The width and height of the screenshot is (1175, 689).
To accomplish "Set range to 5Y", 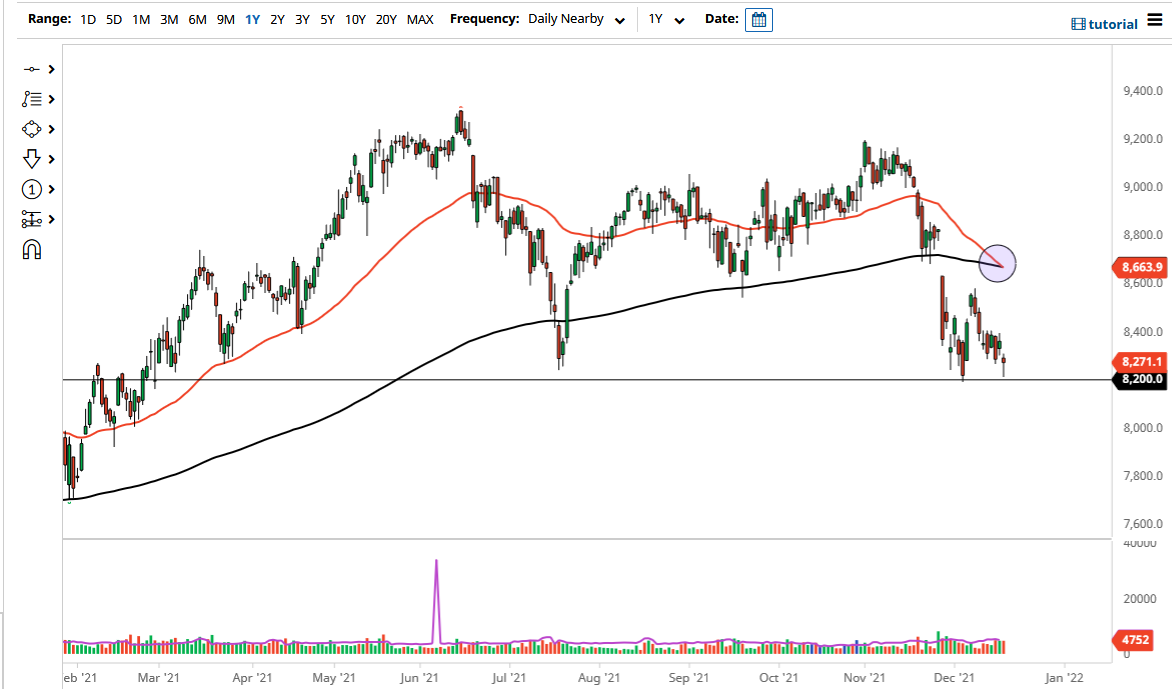I will (327, 19).
